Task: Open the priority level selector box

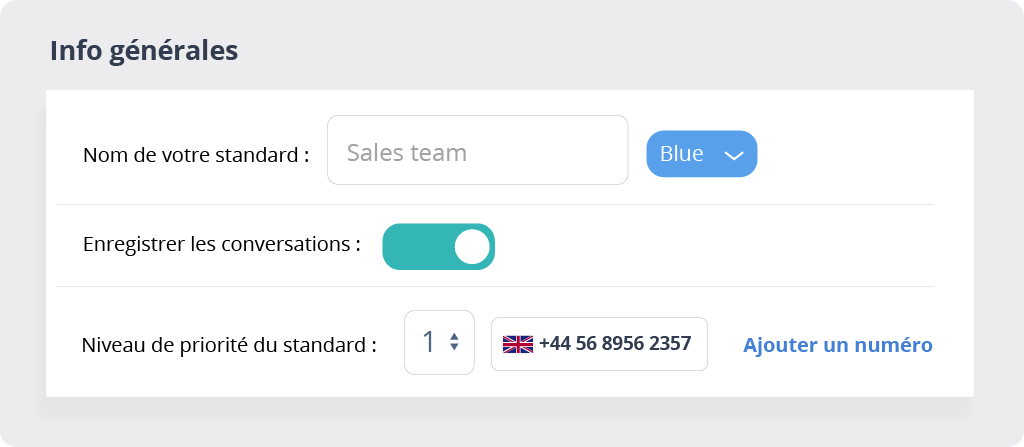Action: tap(439, 342)
